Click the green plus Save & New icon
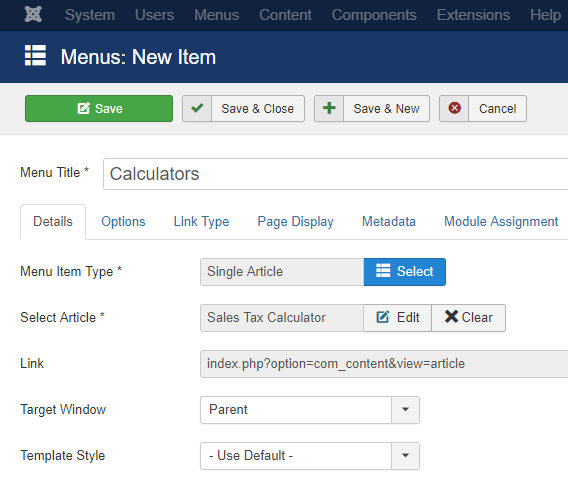The width and height of the screenshot is (568, 489). [329, 108]
